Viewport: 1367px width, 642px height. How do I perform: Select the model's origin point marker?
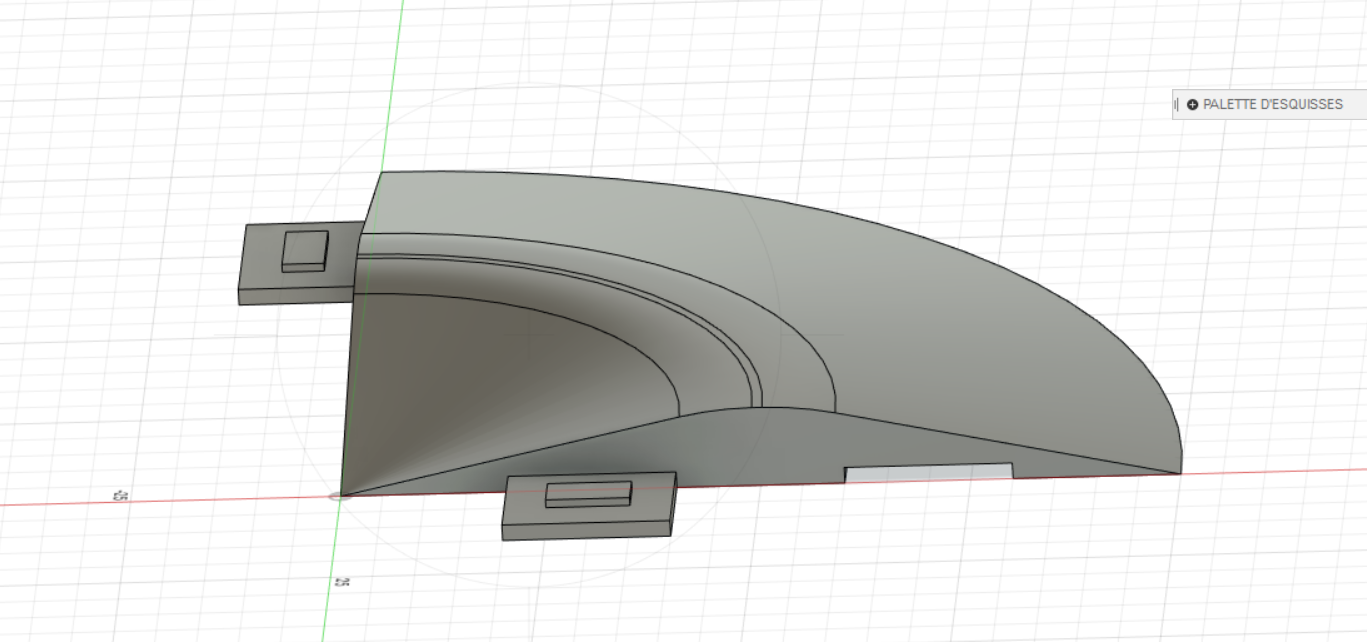tap(340, 496)
